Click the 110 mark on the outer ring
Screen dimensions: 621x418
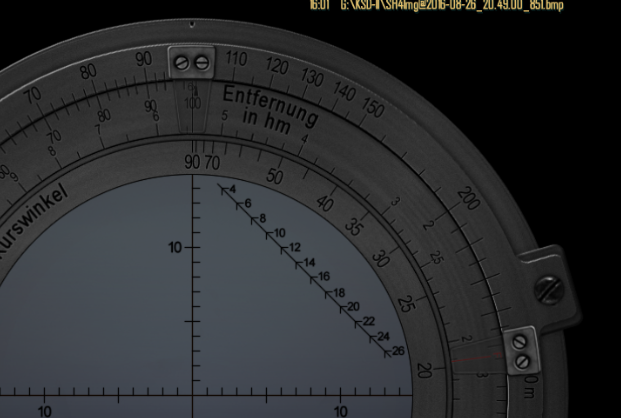(x=236, y=59)
